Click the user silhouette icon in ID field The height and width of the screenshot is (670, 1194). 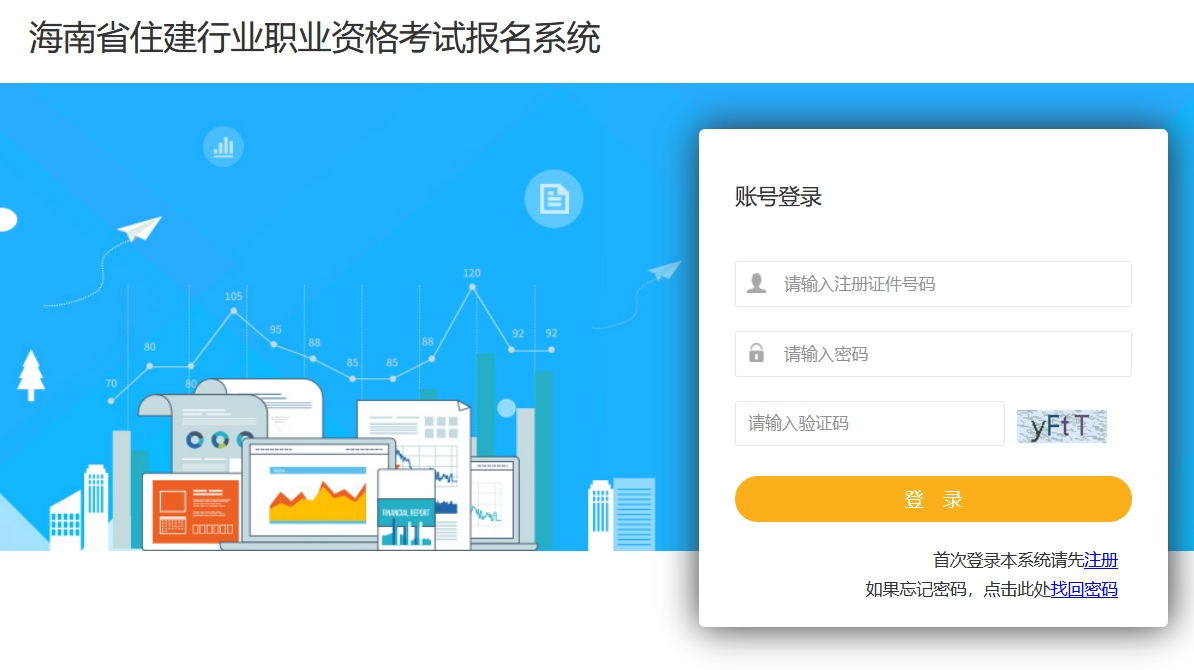click(x=756, y=283)
